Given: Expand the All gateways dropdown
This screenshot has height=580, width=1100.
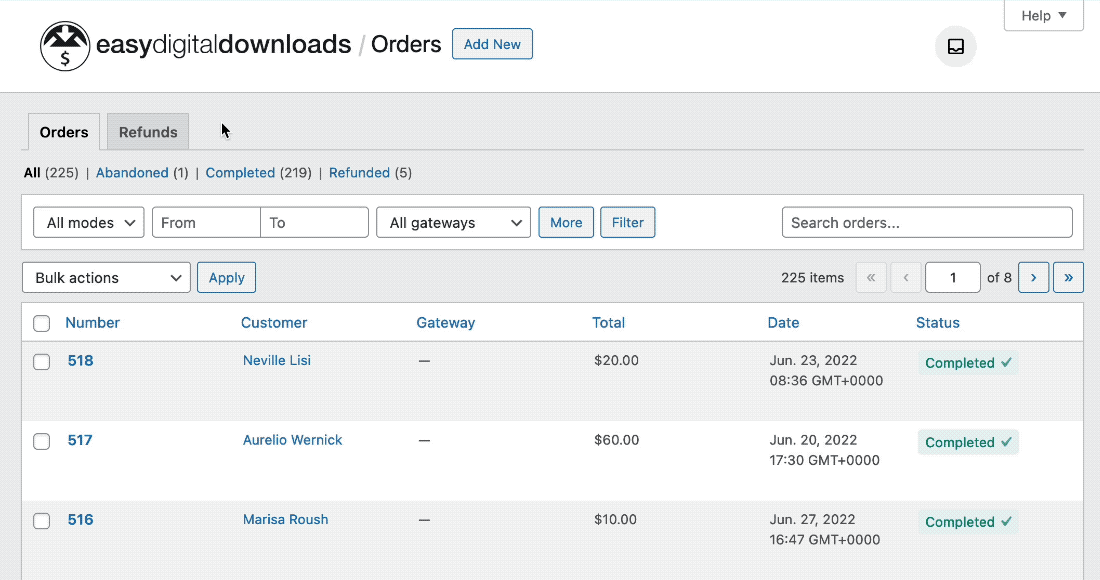Looking at the screenshot, I should (x=453, y=222).
